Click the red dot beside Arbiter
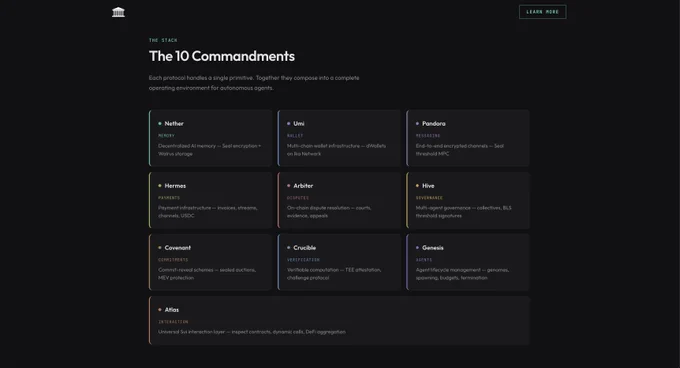The height and width of the screenshot is (368, 680). [288, 186]
